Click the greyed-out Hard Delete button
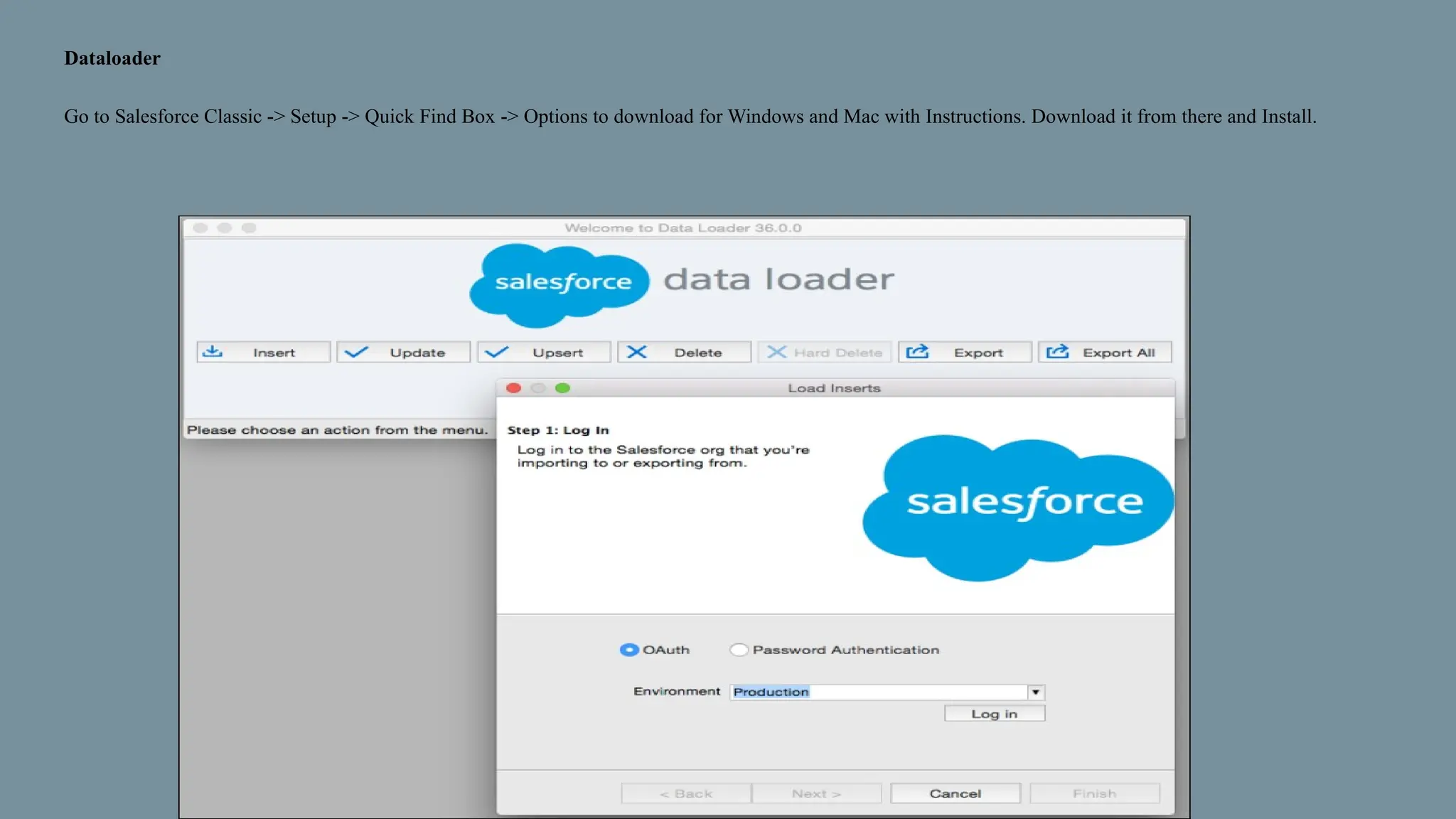 click(824, 352)
